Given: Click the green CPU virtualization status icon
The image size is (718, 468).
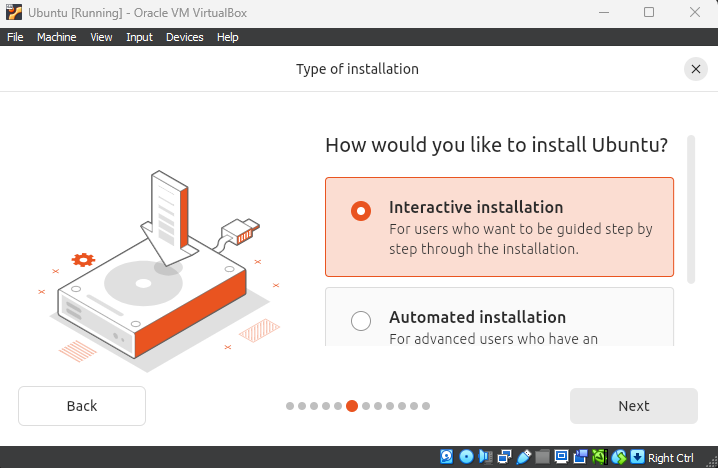Looking at the screenshot, I should click(x=599, y=457).
